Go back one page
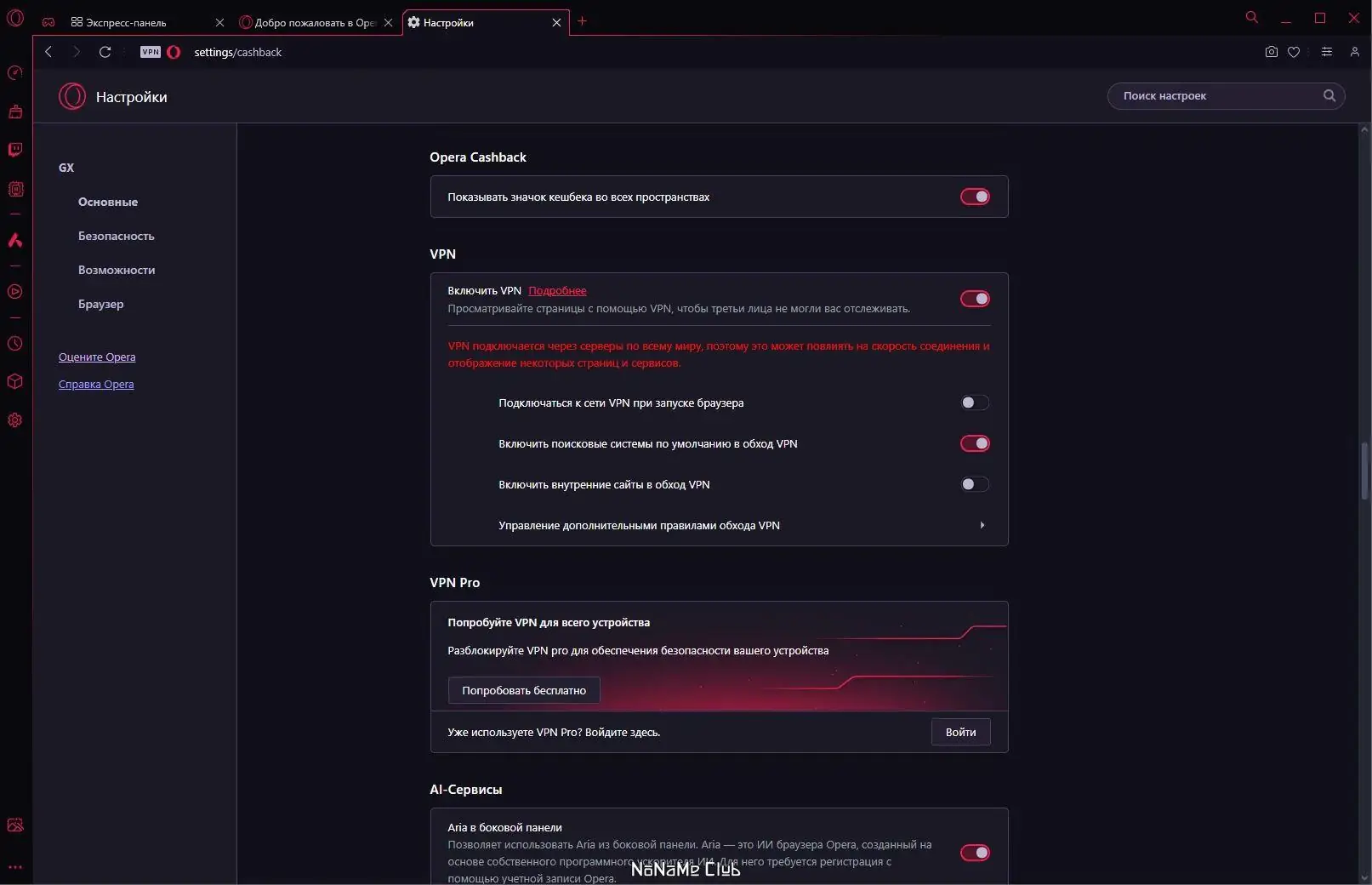1372x885 pixels. pyautogui.click(x=48, y=52)
